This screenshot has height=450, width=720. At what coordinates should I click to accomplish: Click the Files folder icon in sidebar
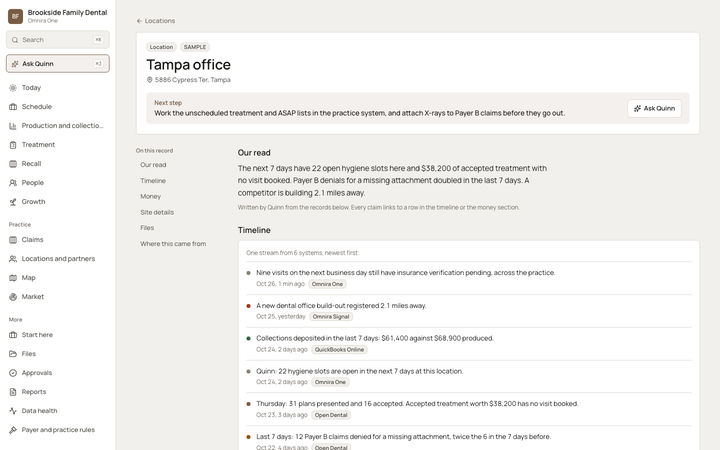pyautogui.click(x=13, y=354)
